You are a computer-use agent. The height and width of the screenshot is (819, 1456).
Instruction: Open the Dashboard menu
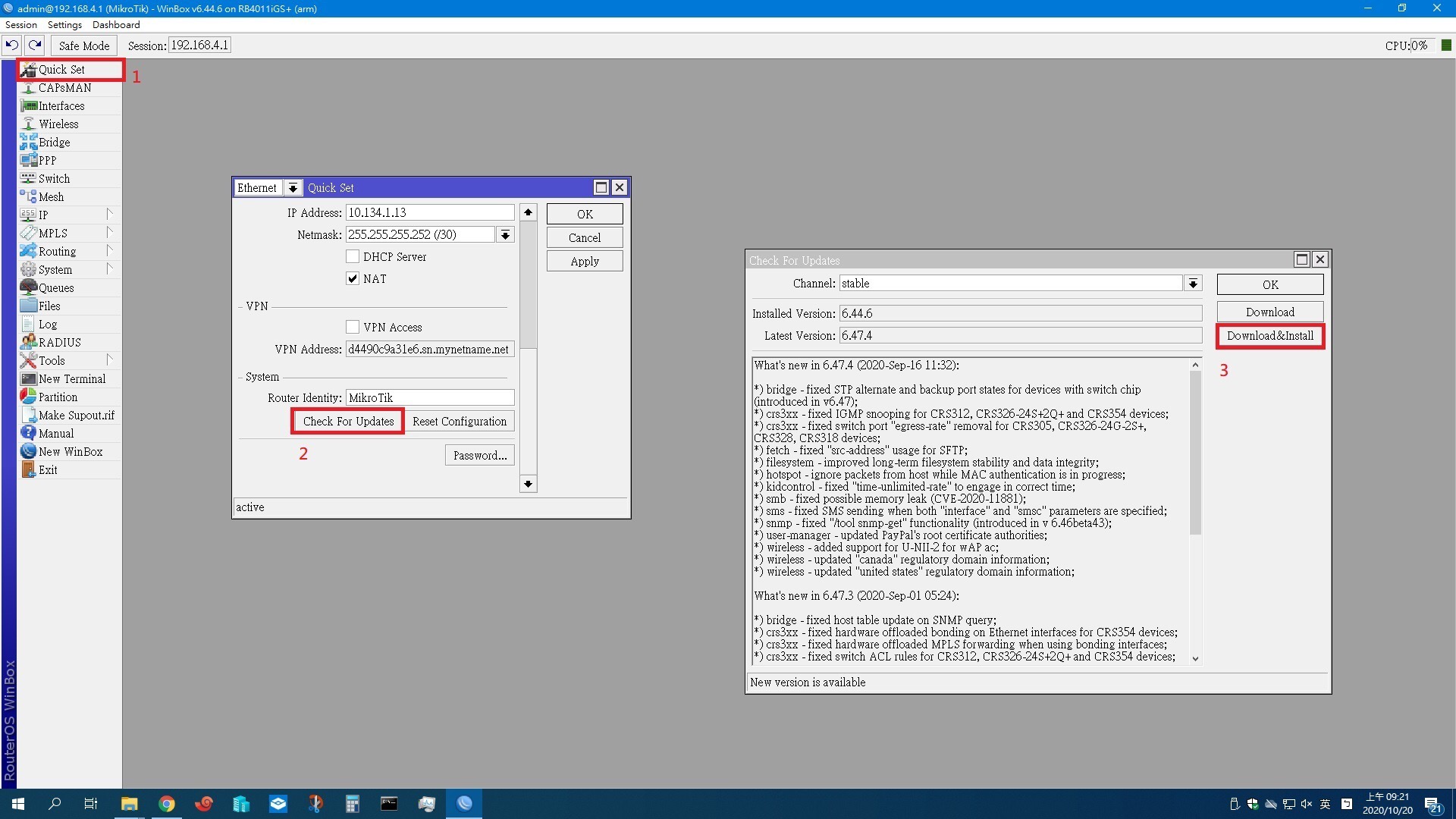[116, 25]
